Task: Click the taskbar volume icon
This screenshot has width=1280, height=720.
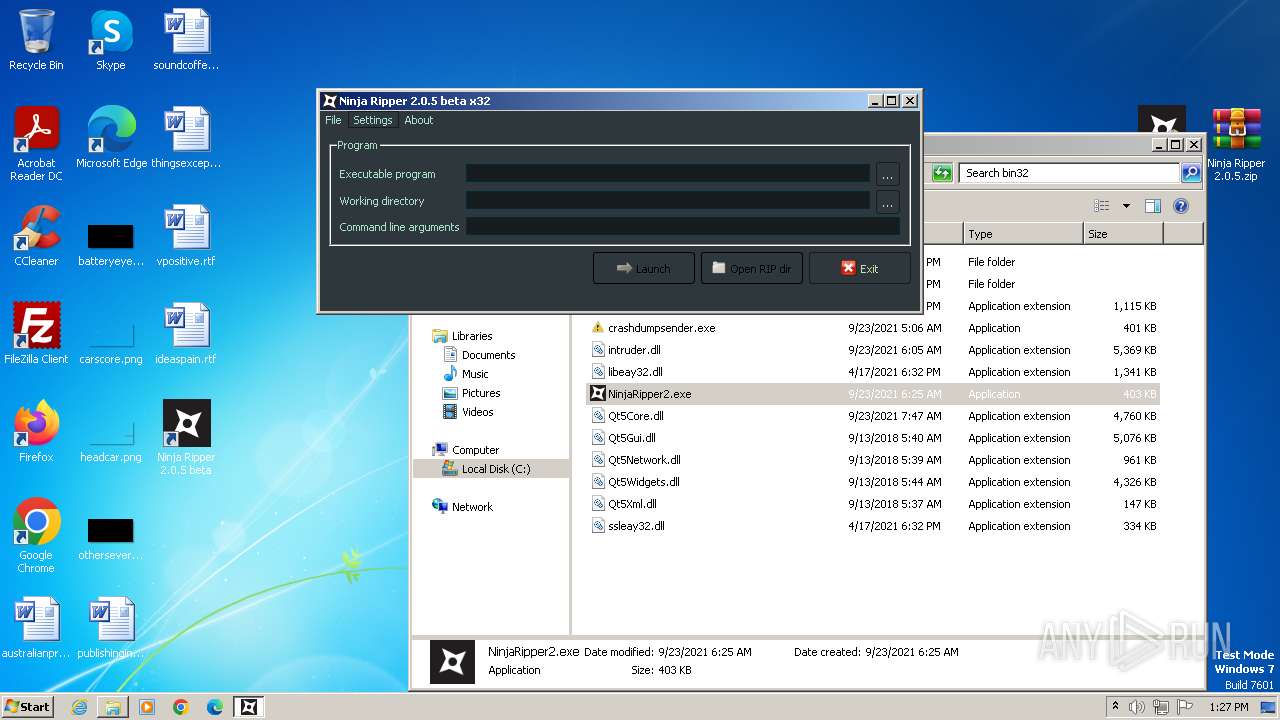Action: pos(1137,707)
